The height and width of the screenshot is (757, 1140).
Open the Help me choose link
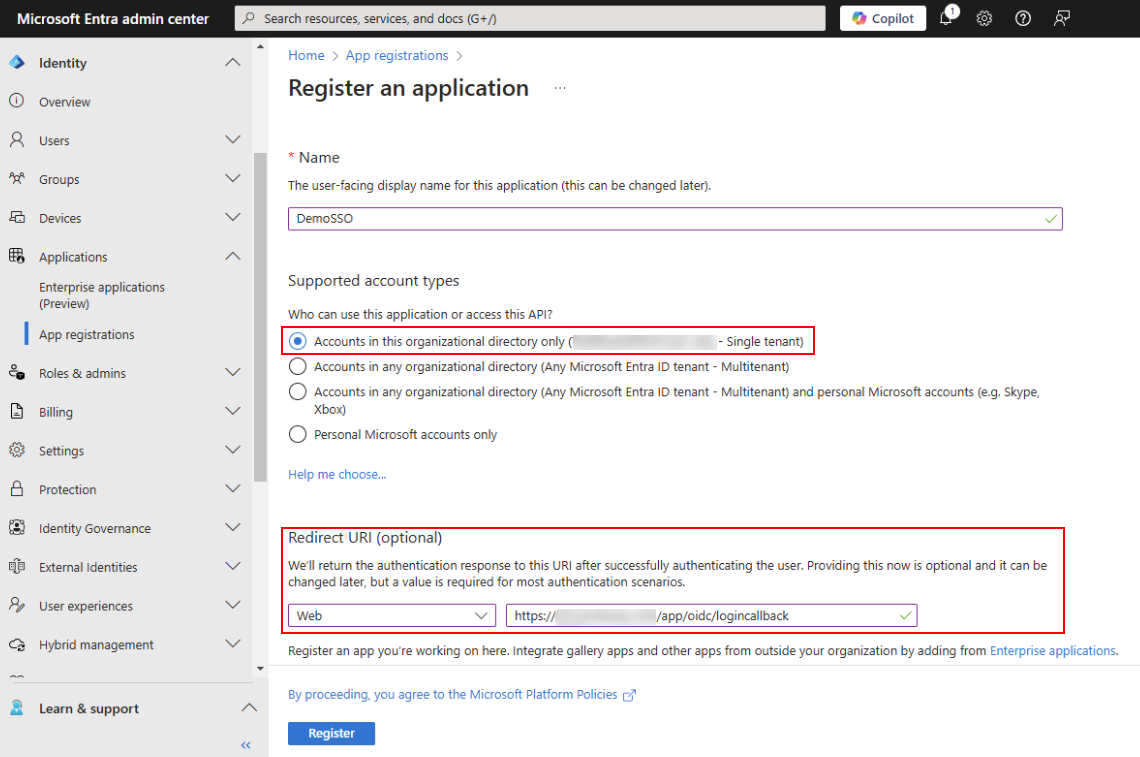point(337,474)
